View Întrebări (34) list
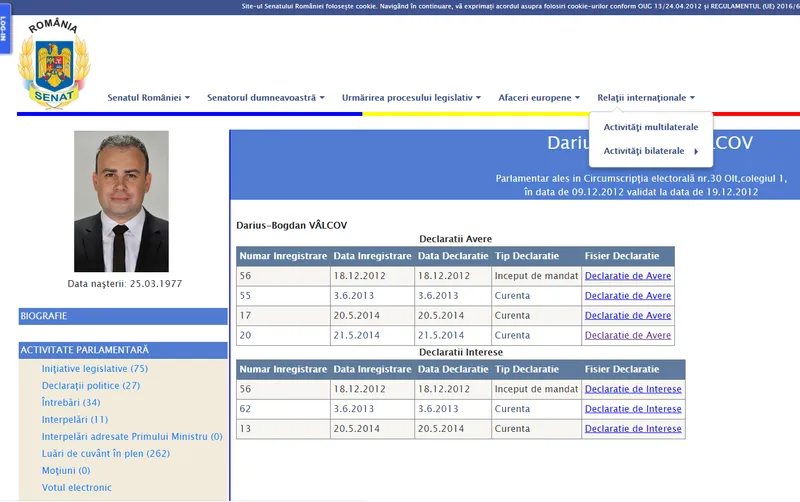Viewport: 800px width, 502px height. pyautogui.click(x=71, y=403)
